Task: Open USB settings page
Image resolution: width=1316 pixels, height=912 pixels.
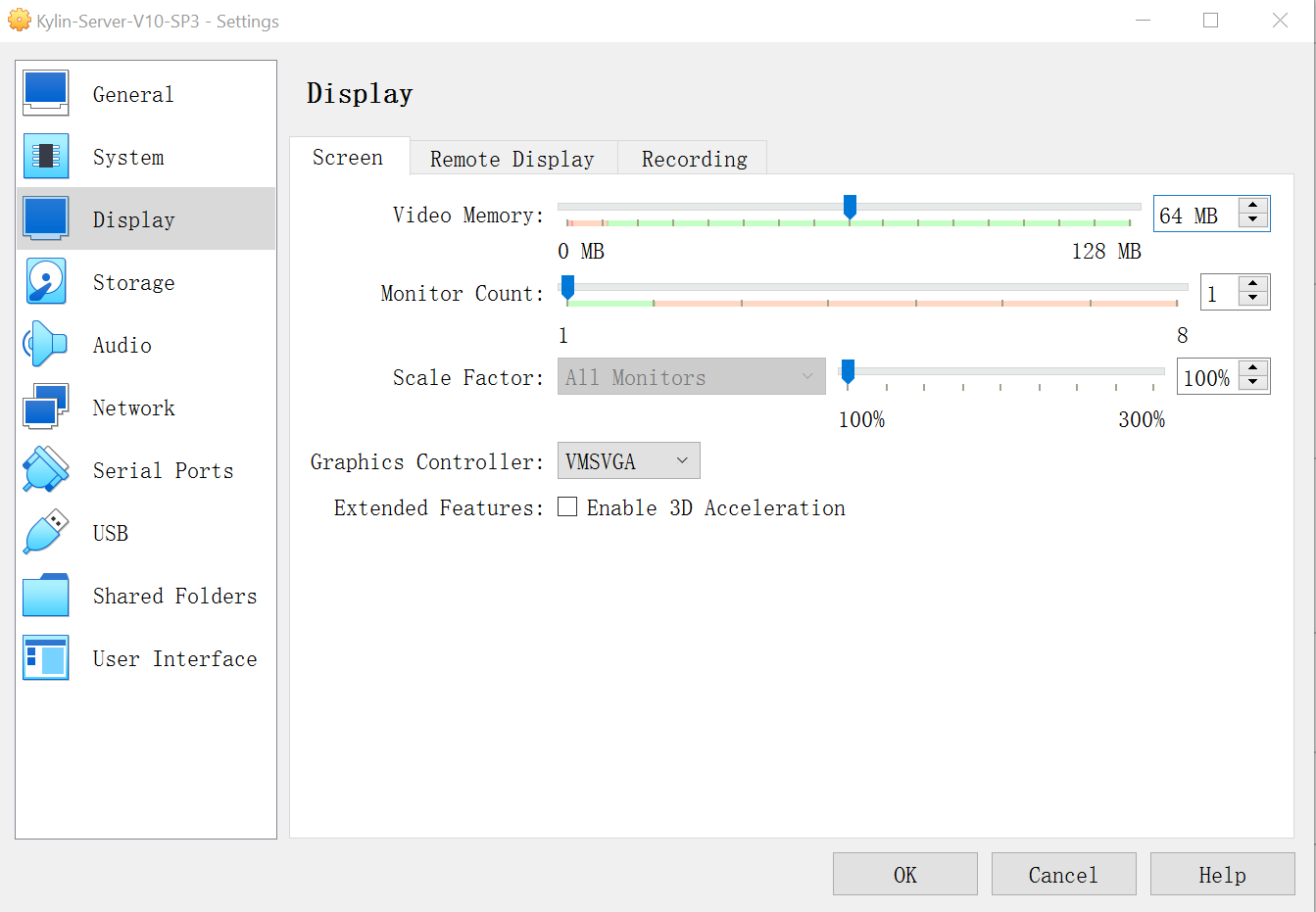Action: coord(146,532)
